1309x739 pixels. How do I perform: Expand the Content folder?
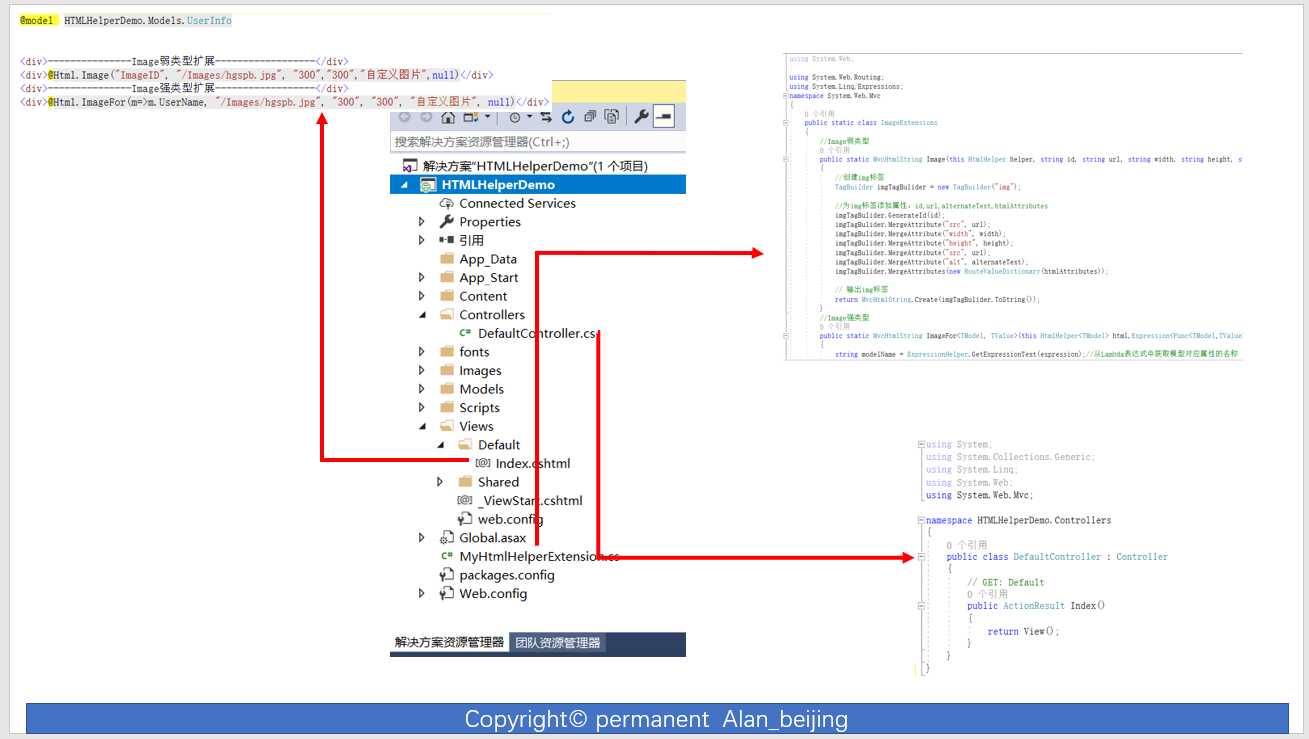pyautogui.click(x=422, y=296)
